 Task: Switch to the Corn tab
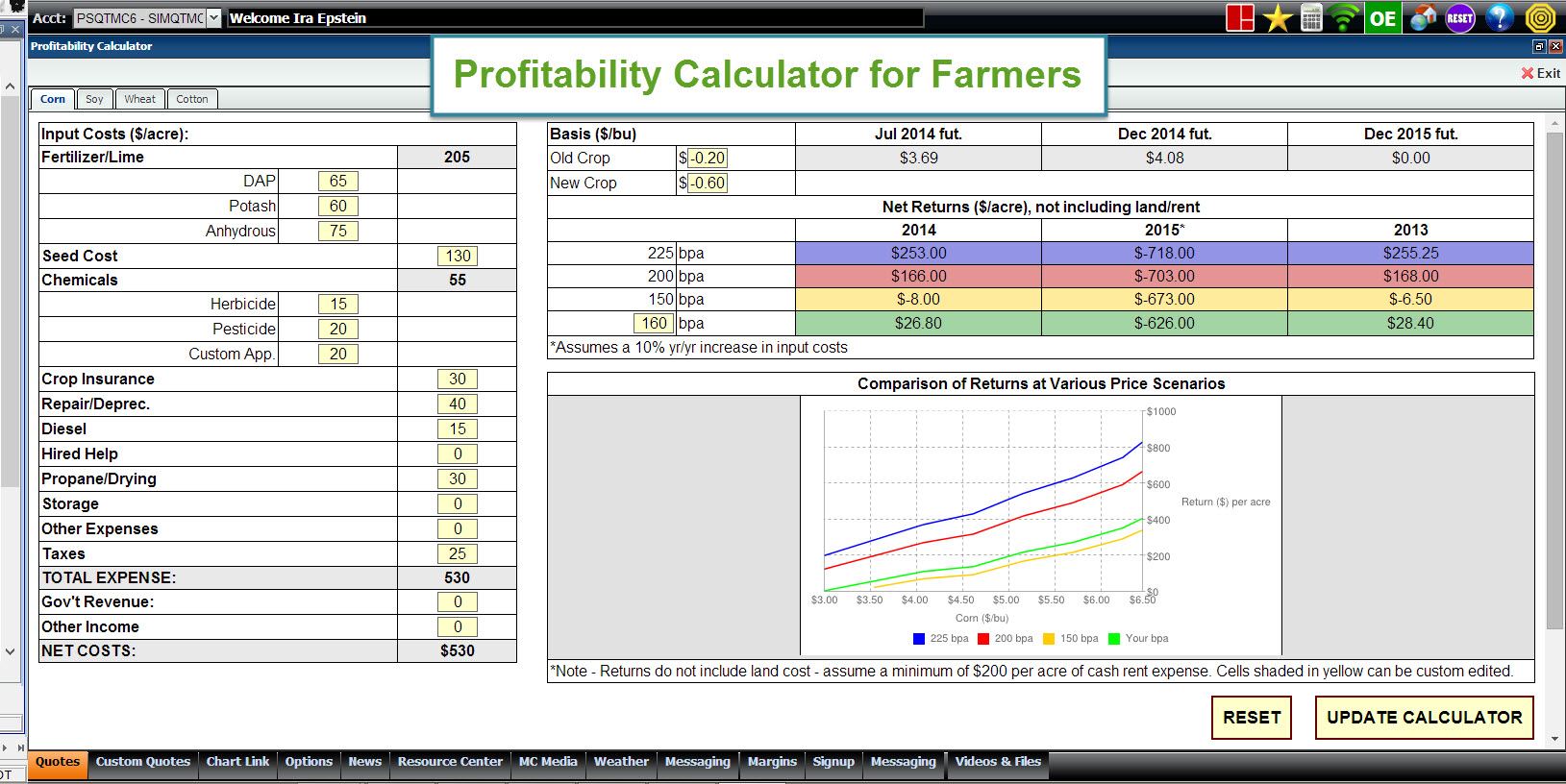53,99
